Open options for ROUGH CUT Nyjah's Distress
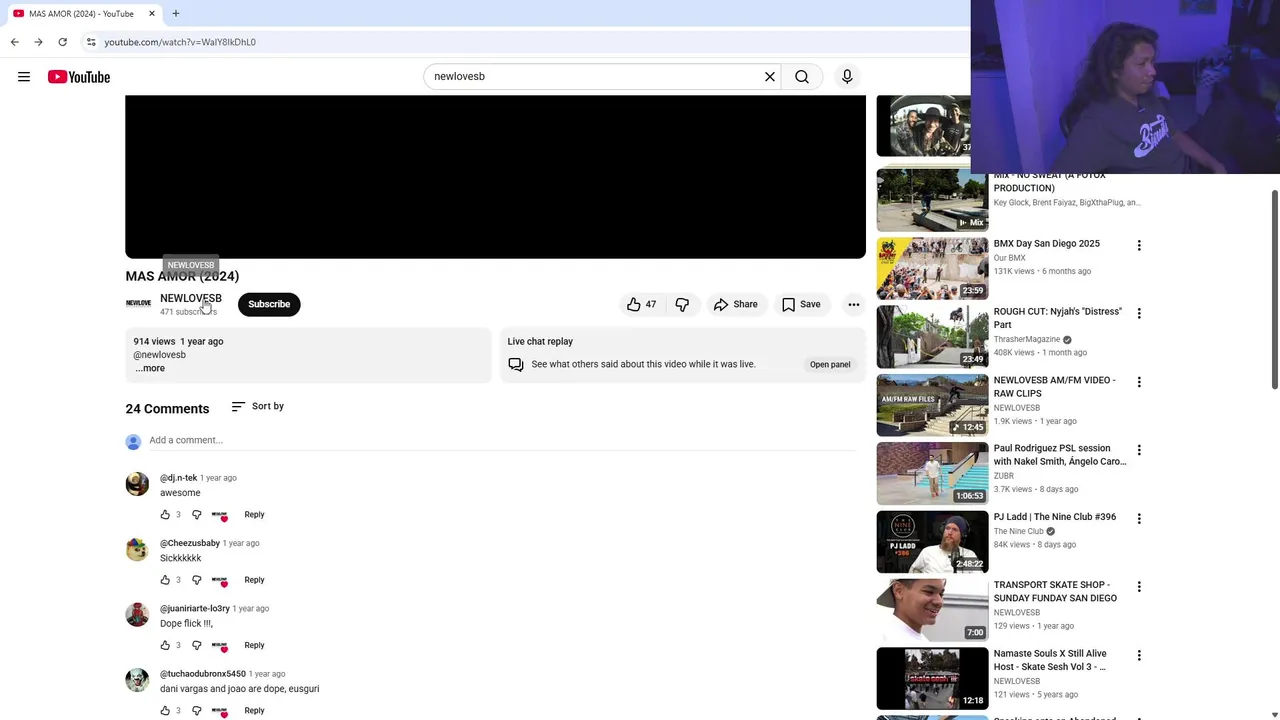Viewport: 1280px width, 720px height. click(1139, 313)
